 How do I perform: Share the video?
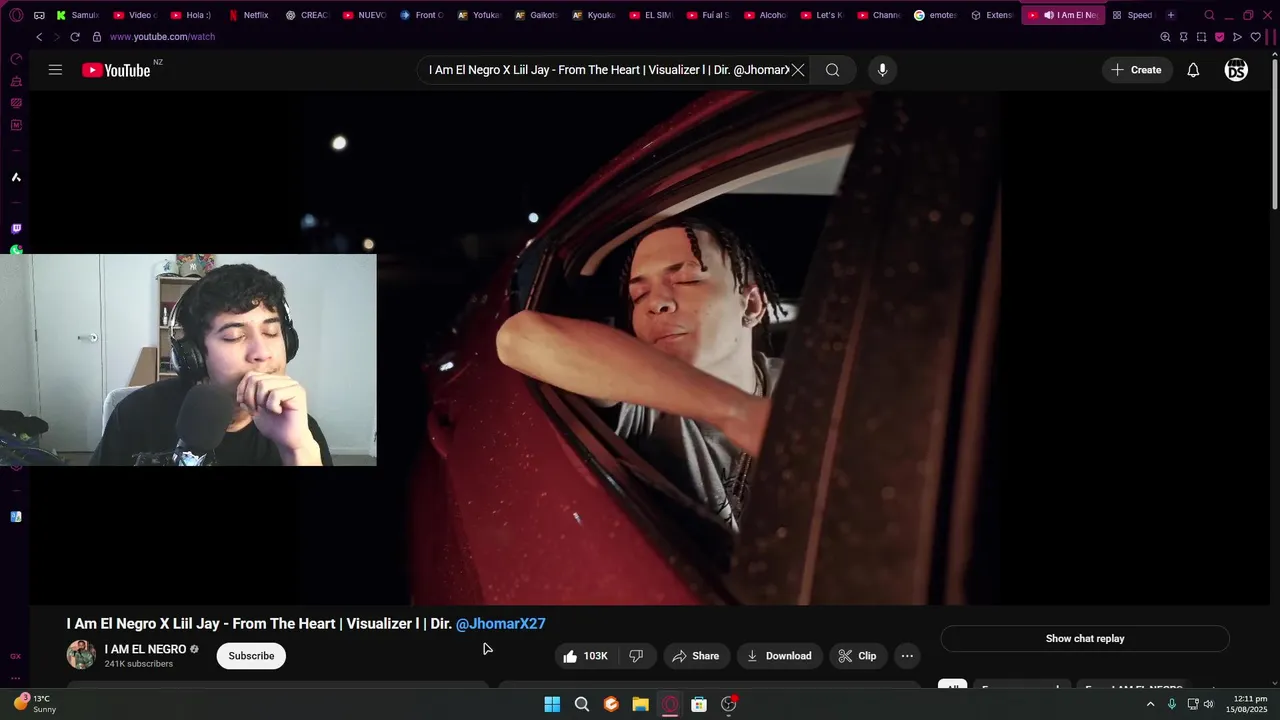click(x=696, y=656)
